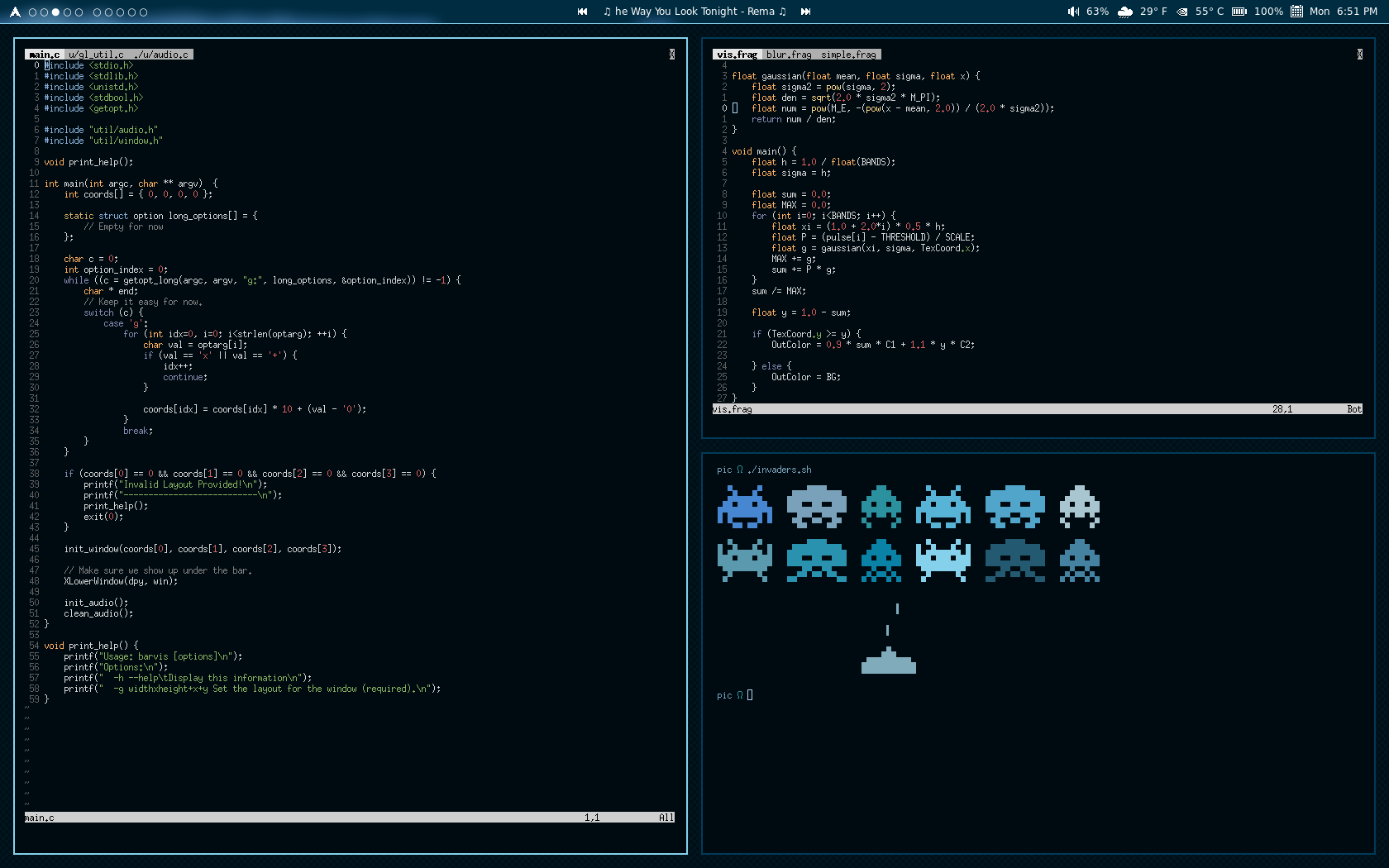Switch to workspace 7 in second circle group
This screenshot has width=1389, height=868.
point(108,12)
